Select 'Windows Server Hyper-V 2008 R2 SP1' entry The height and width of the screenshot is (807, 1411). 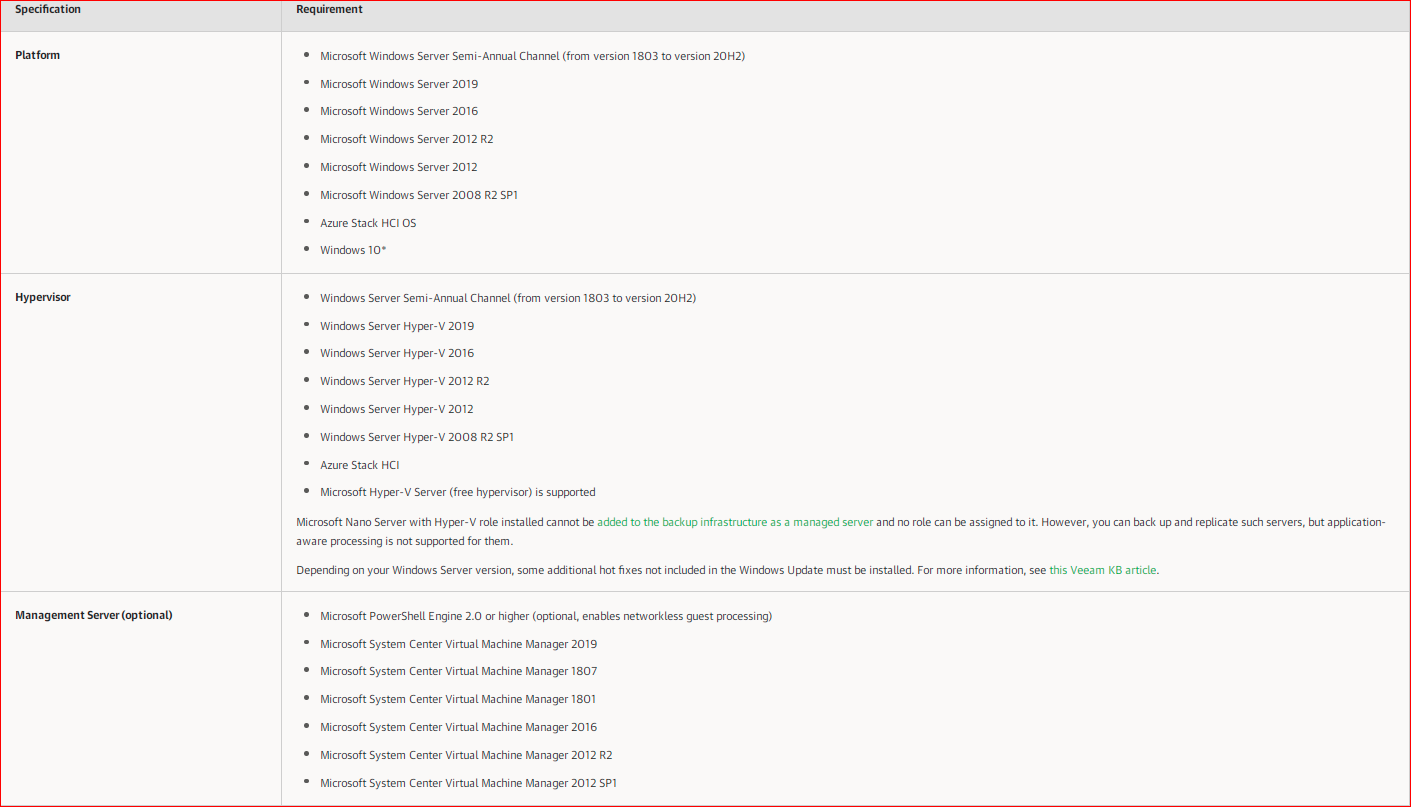tap(417, 437)
